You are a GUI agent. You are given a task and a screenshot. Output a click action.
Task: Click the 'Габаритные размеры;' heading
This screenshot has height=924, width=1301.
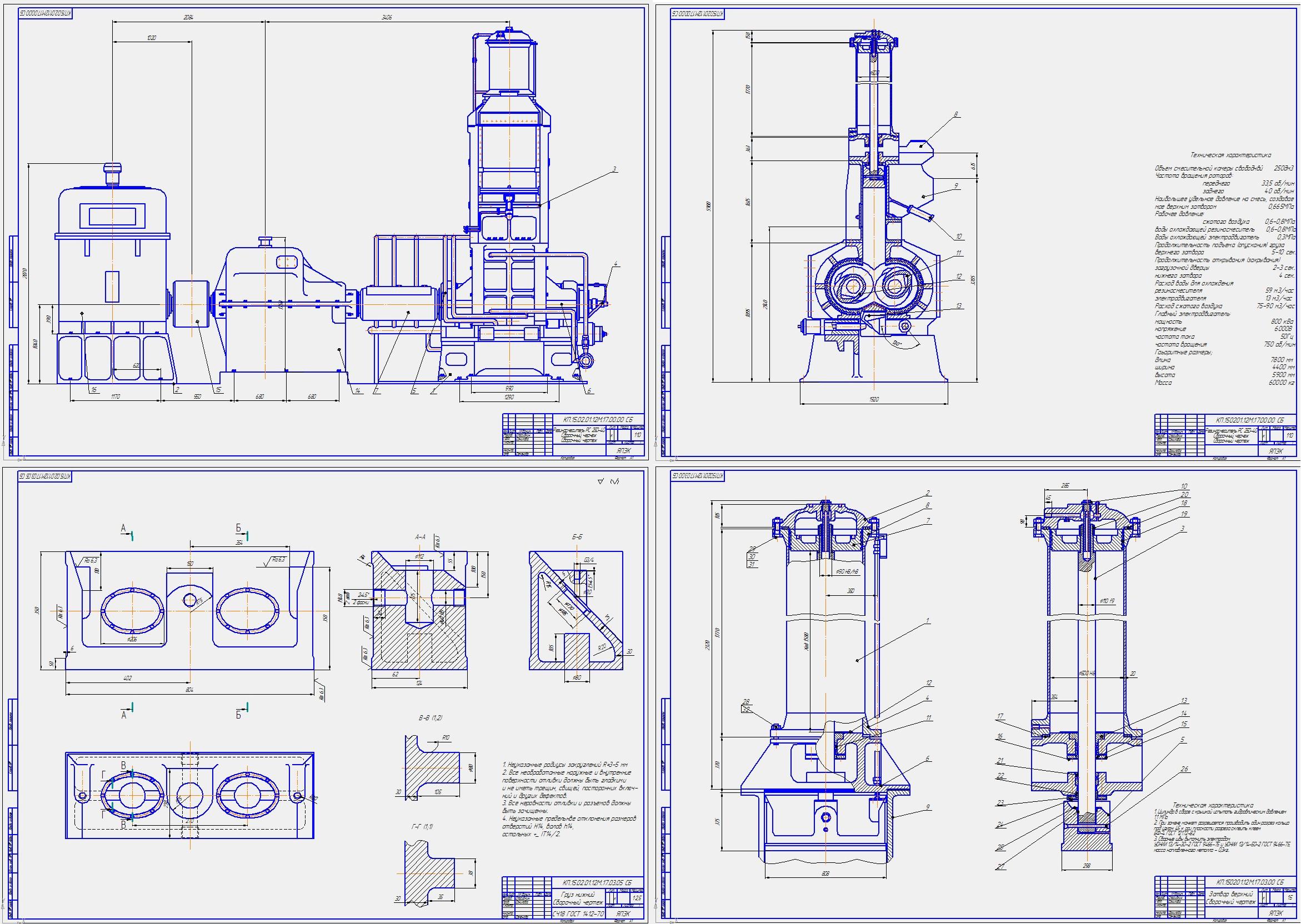[x=1184, y=353]
